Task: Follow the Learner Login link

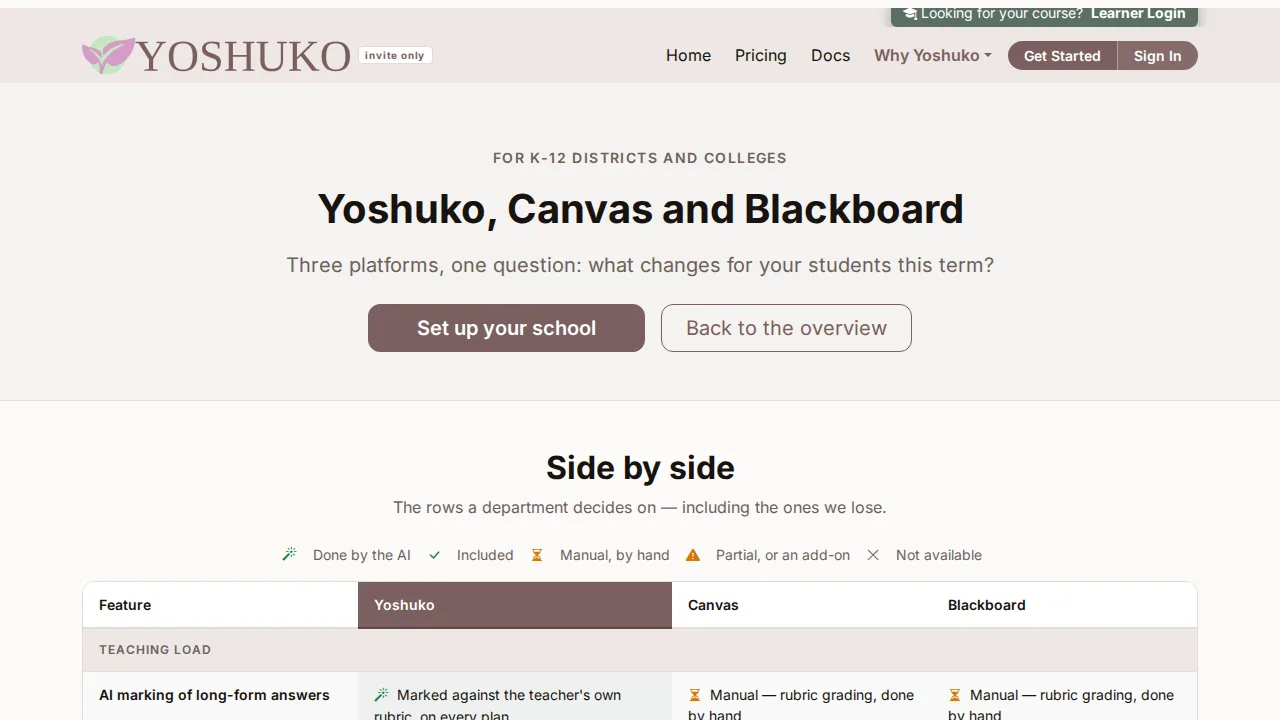Action: point(1138,14)
